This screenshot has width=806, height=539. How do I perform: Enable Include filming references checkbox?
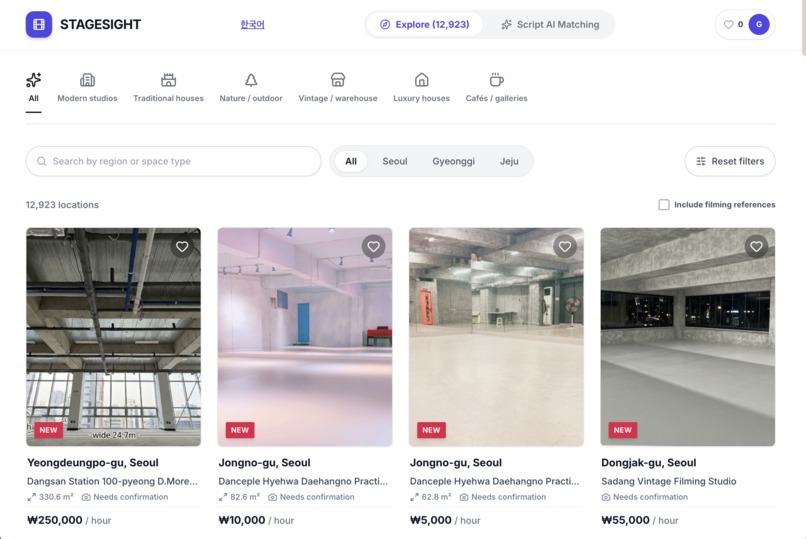664,205
